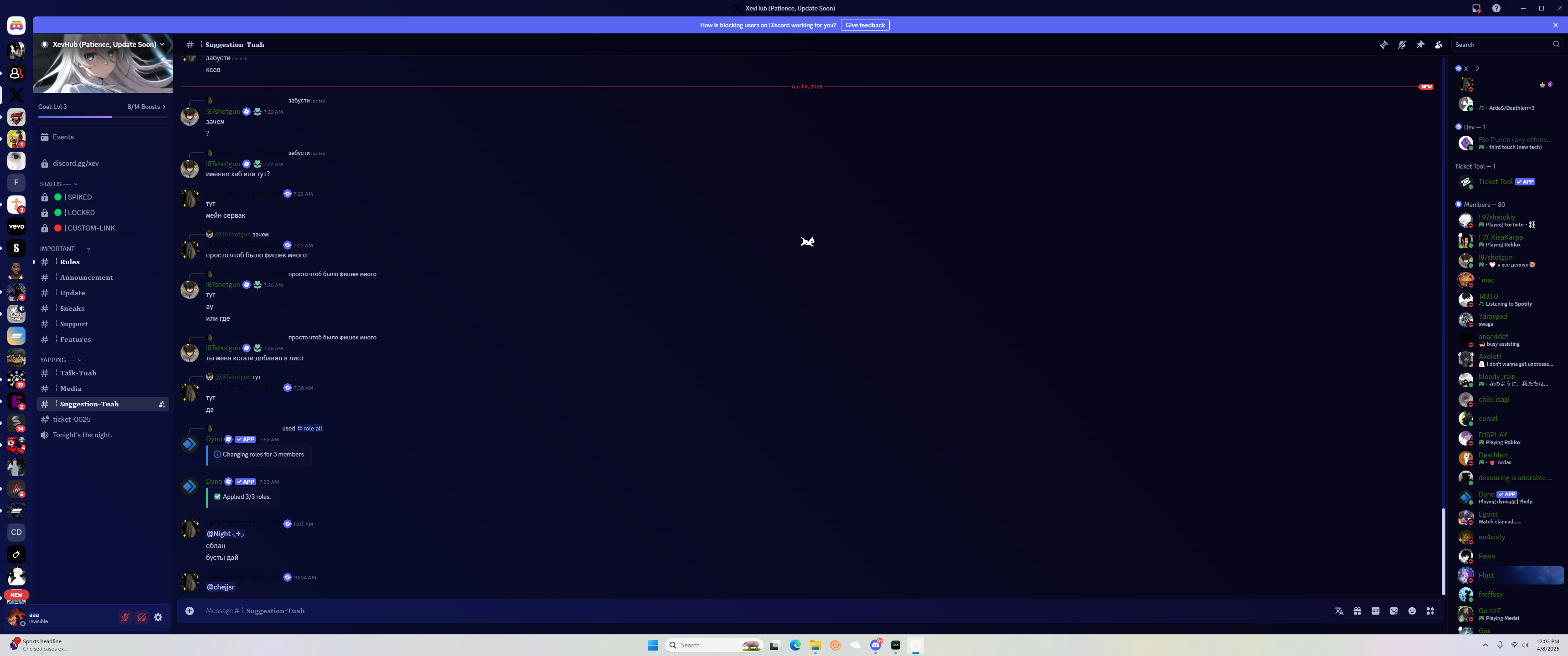Image resolution: width=1568 pixels, height=656 pixels.
Task: Open the Threads panel icon
Action: pyautogui.click(x=1383, y=45)
